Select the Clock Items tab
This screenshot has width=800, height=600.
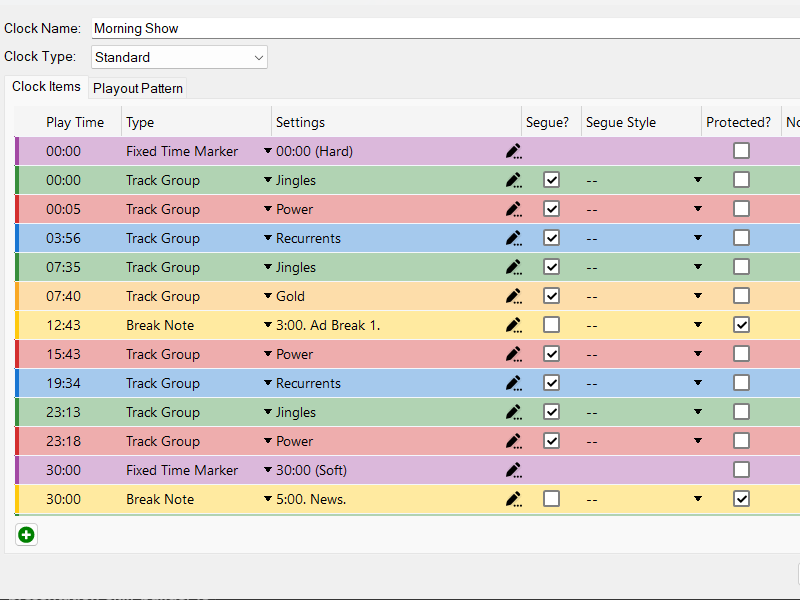click(x=46, y=87)
